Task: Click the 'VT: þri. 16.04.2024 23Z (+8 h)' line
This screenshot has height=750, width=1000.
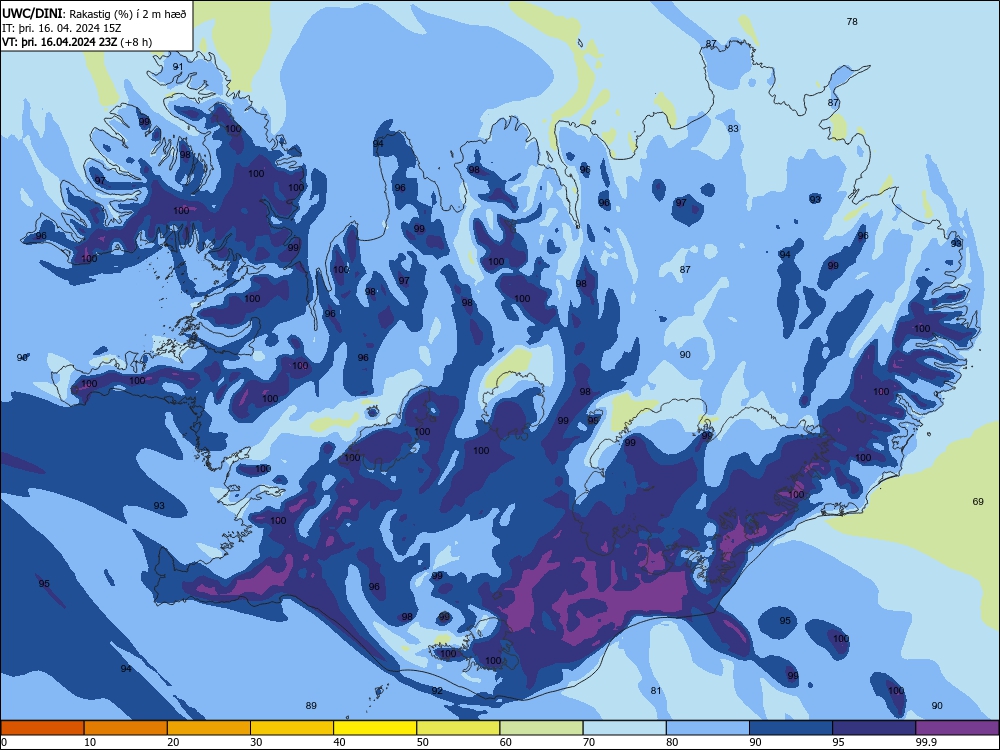Action: [77, 42]
